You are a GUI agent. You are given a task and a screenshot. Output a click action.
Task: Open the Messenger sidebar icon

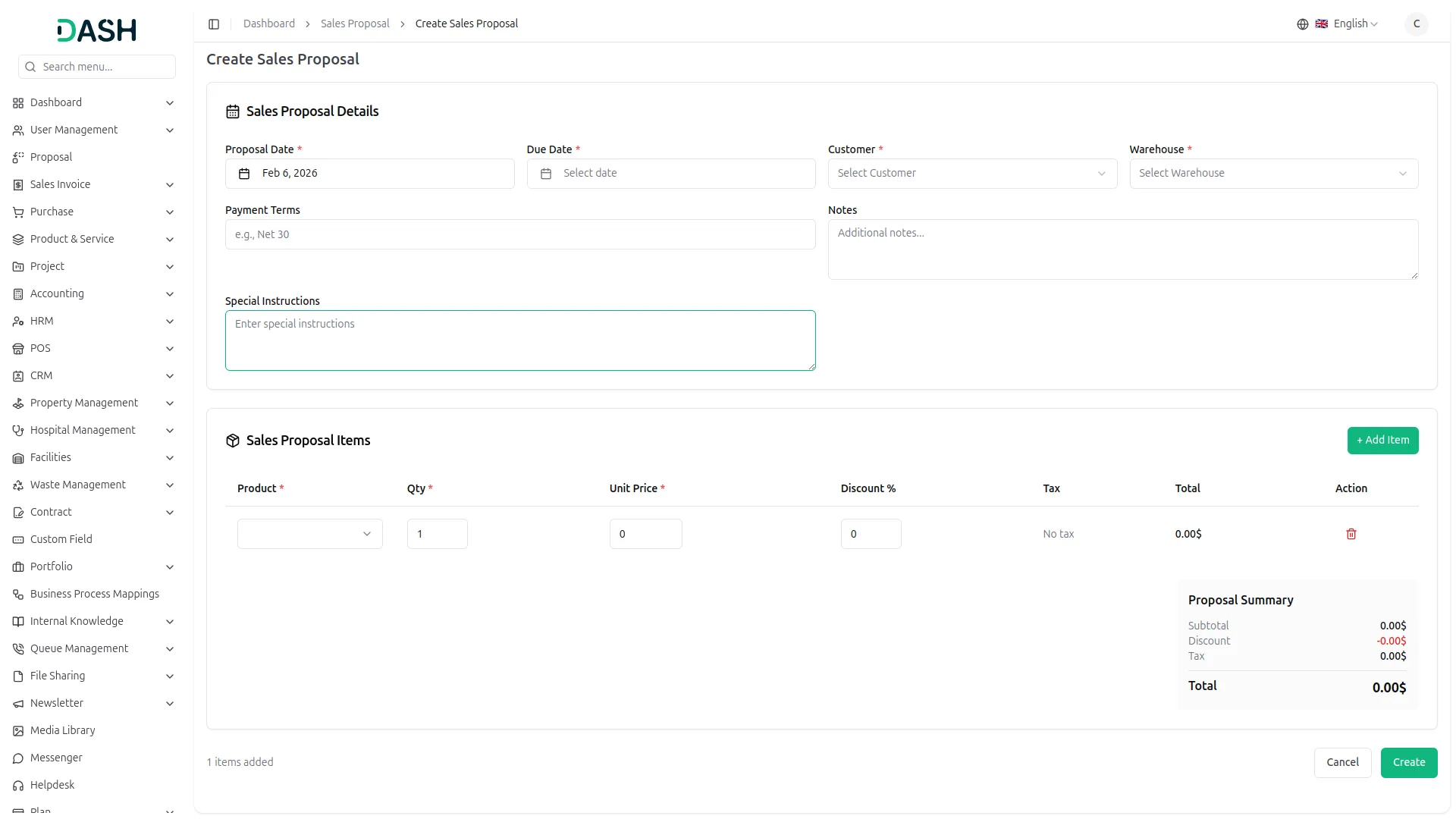point(18,758)
